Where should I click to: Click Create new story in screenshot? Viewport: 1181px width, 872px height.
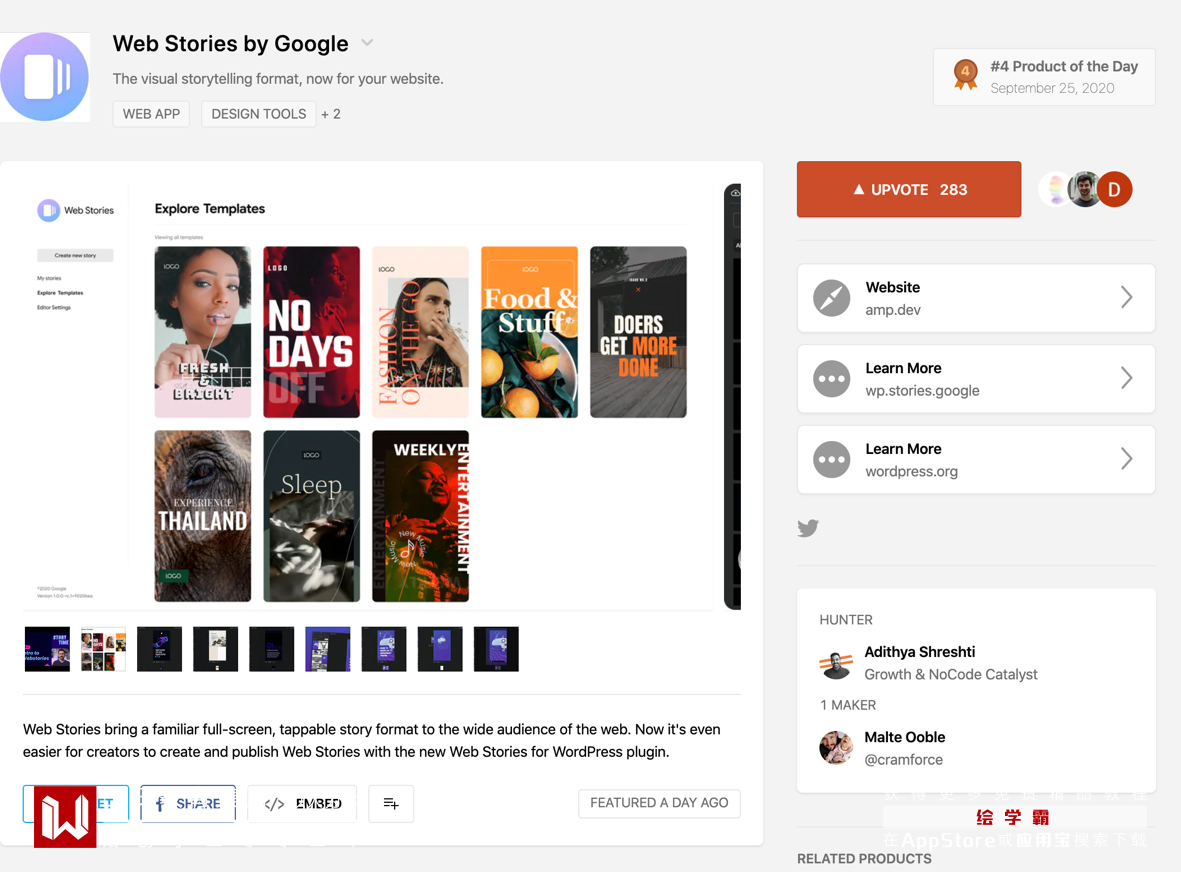click(75, 255)
